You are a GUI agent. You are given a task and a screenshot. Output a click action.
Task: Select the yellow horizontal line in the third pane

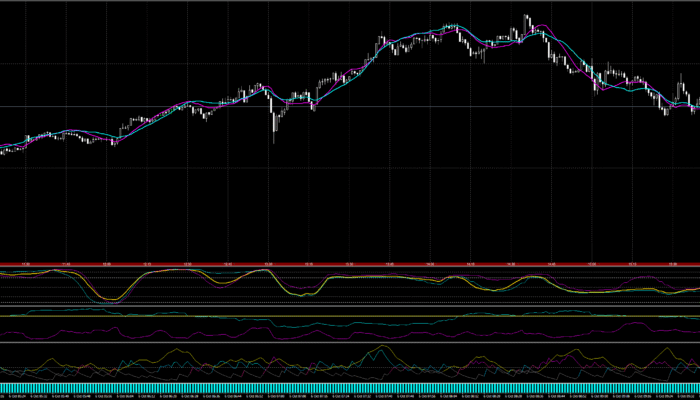(350, 316)
